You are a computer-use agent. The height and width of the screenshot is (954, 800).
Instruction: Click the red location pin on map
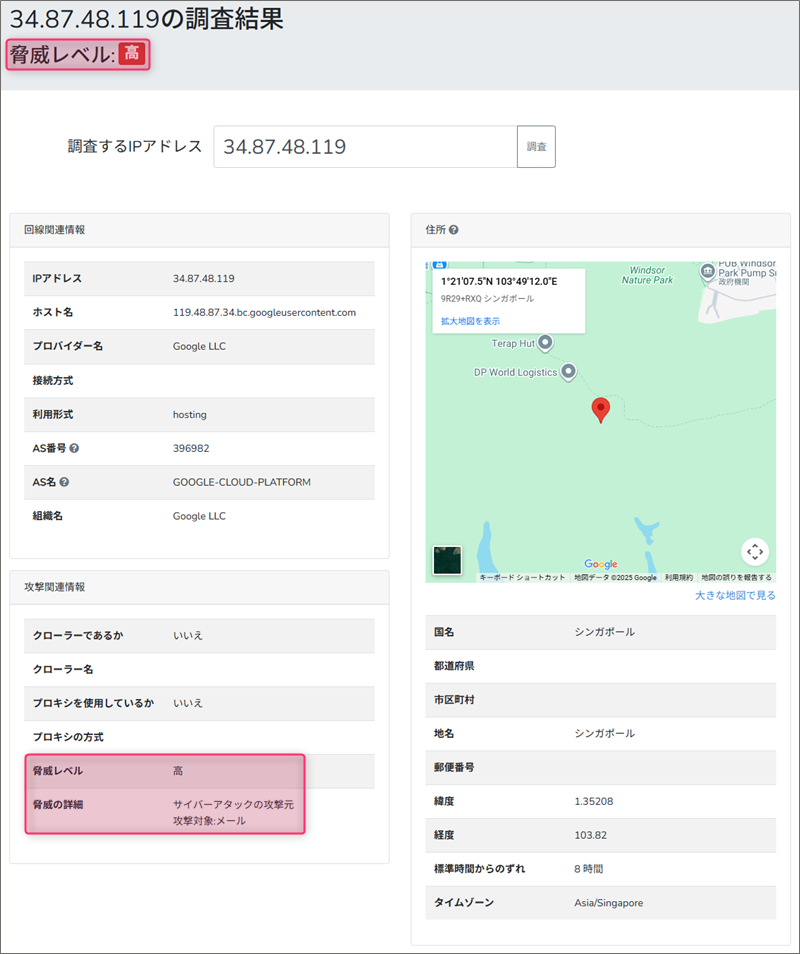[600, 409]
